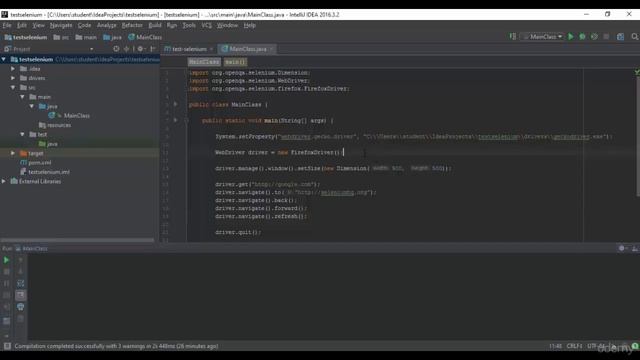Click the main() structure breadcrumb above editor
This screenshot has width=640, height=360.
235,62
